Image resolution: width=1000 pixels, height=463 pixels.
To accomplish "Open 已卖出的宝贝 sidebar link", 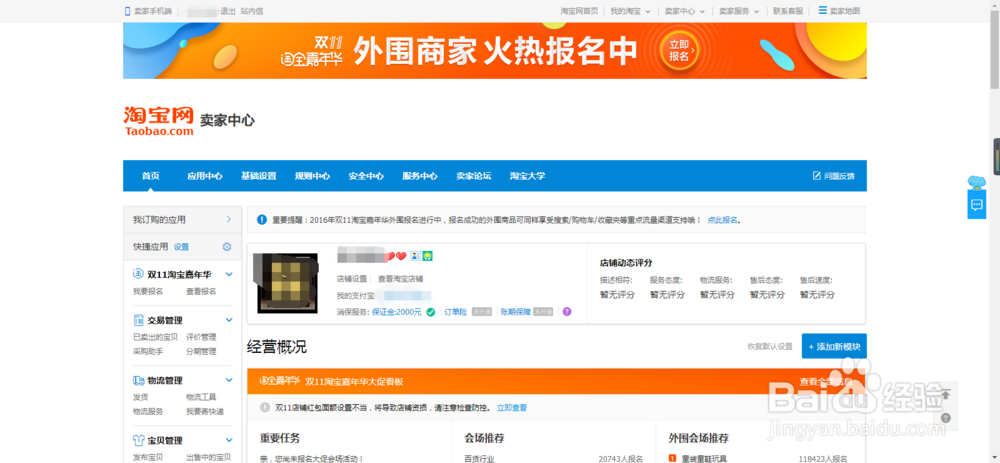I will click(155, 337).
